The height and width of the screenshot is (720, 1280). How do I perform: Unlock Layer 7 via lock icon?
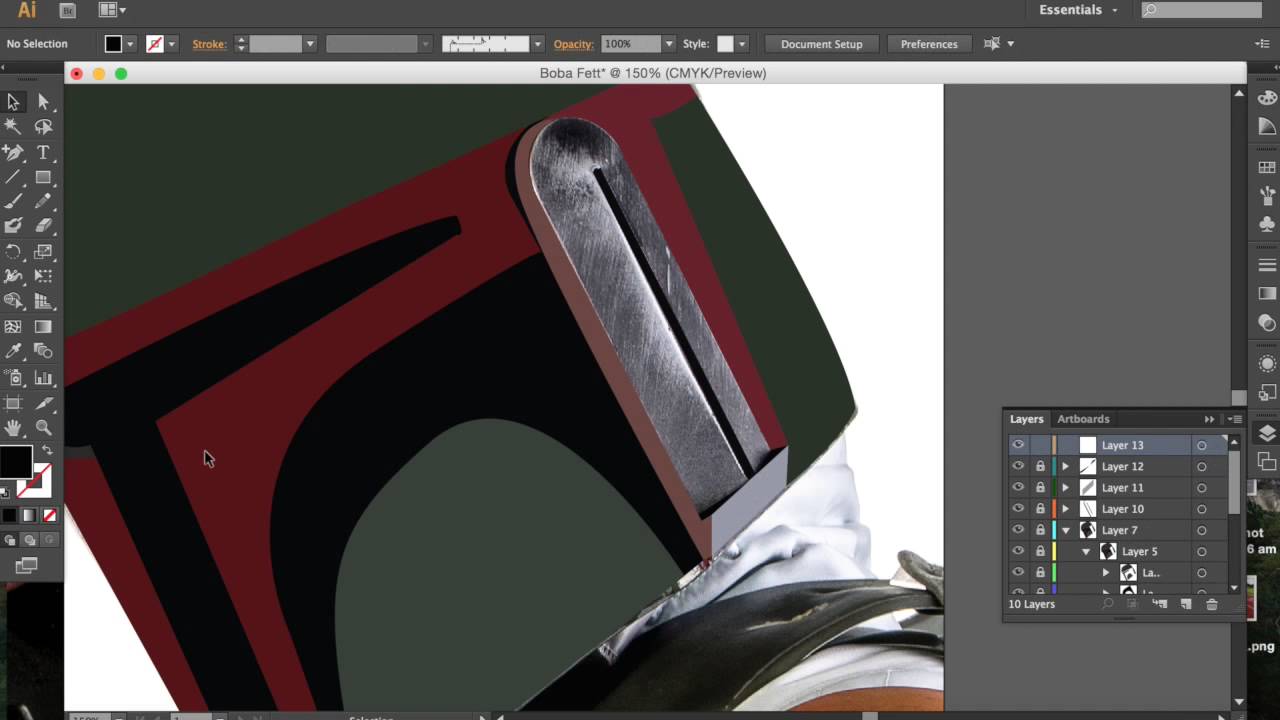click(x=1040, y=530)
